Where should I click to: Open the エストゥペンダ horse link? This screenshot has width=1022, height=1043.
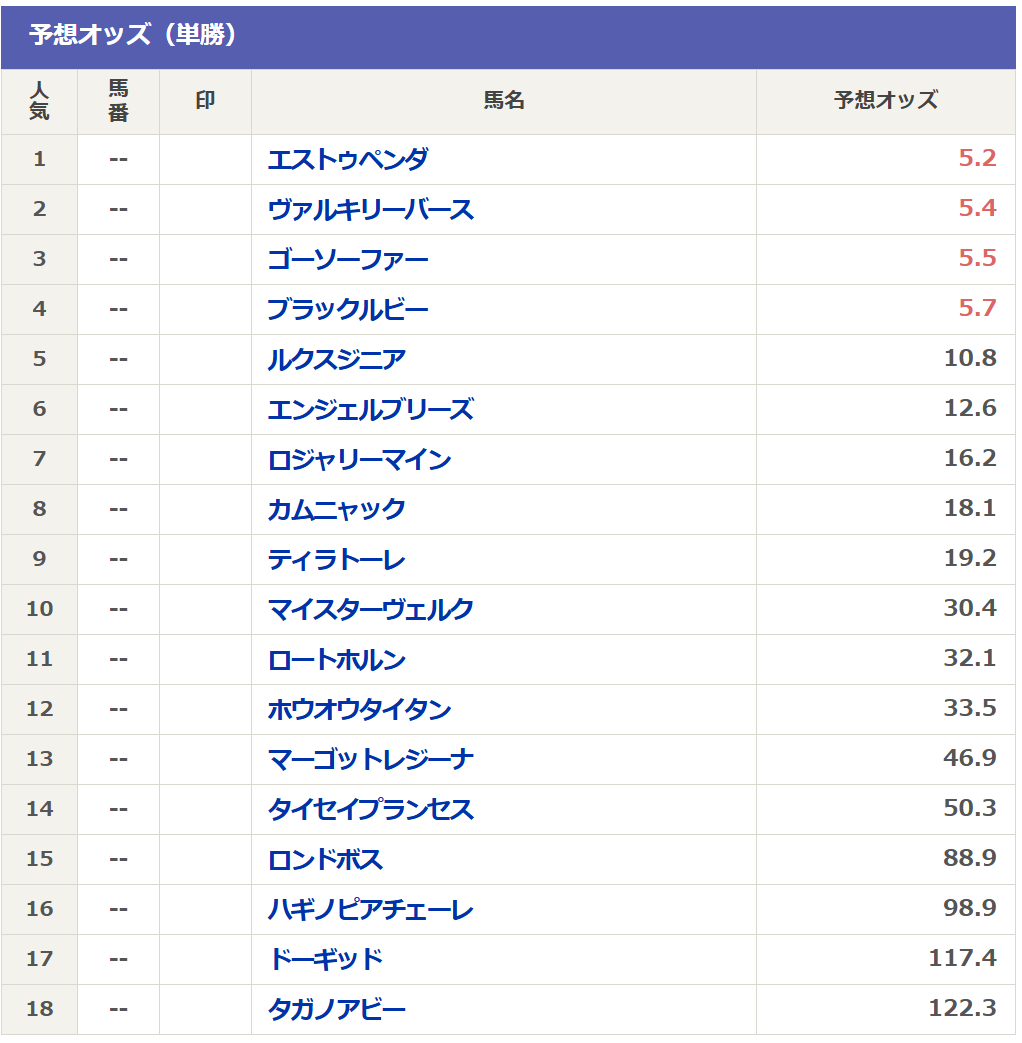coord(348,159)
